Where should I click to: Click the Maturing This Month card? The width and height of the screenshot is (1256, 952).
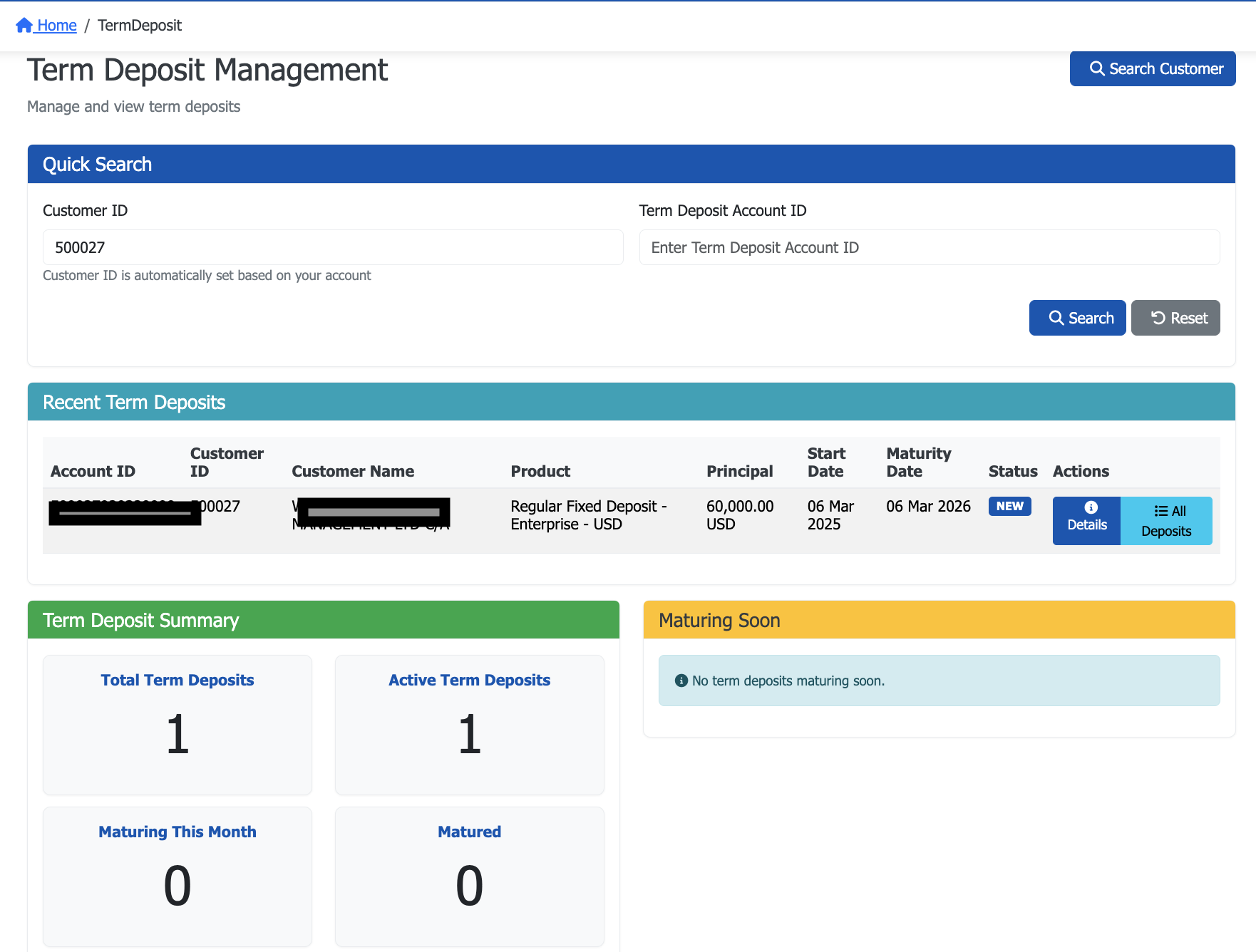pyautogui.click(x=177, y=876)
